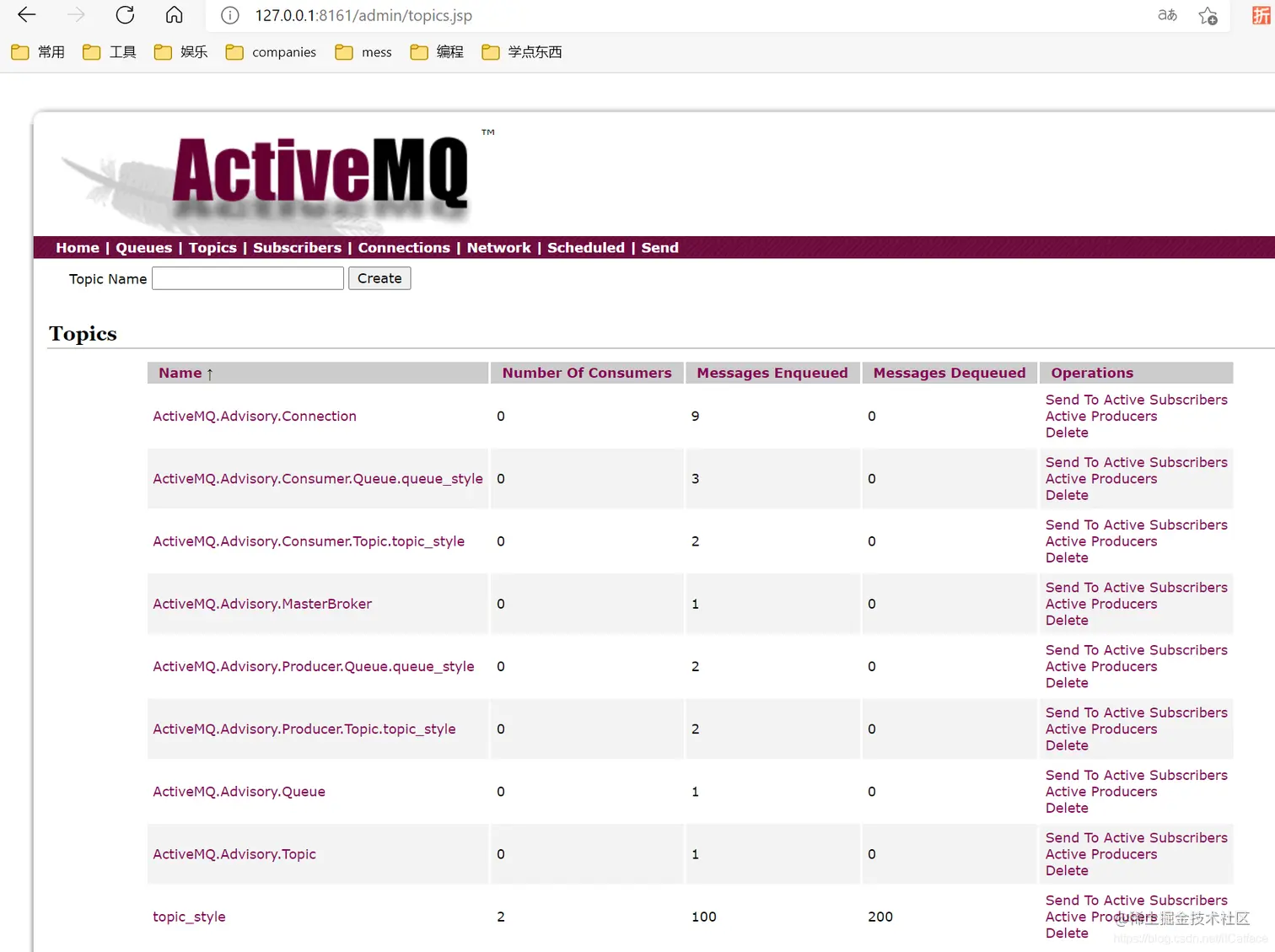Sort by Messages Dequeued column
The width and height of the screenshot is (1275, 952).
950,373
